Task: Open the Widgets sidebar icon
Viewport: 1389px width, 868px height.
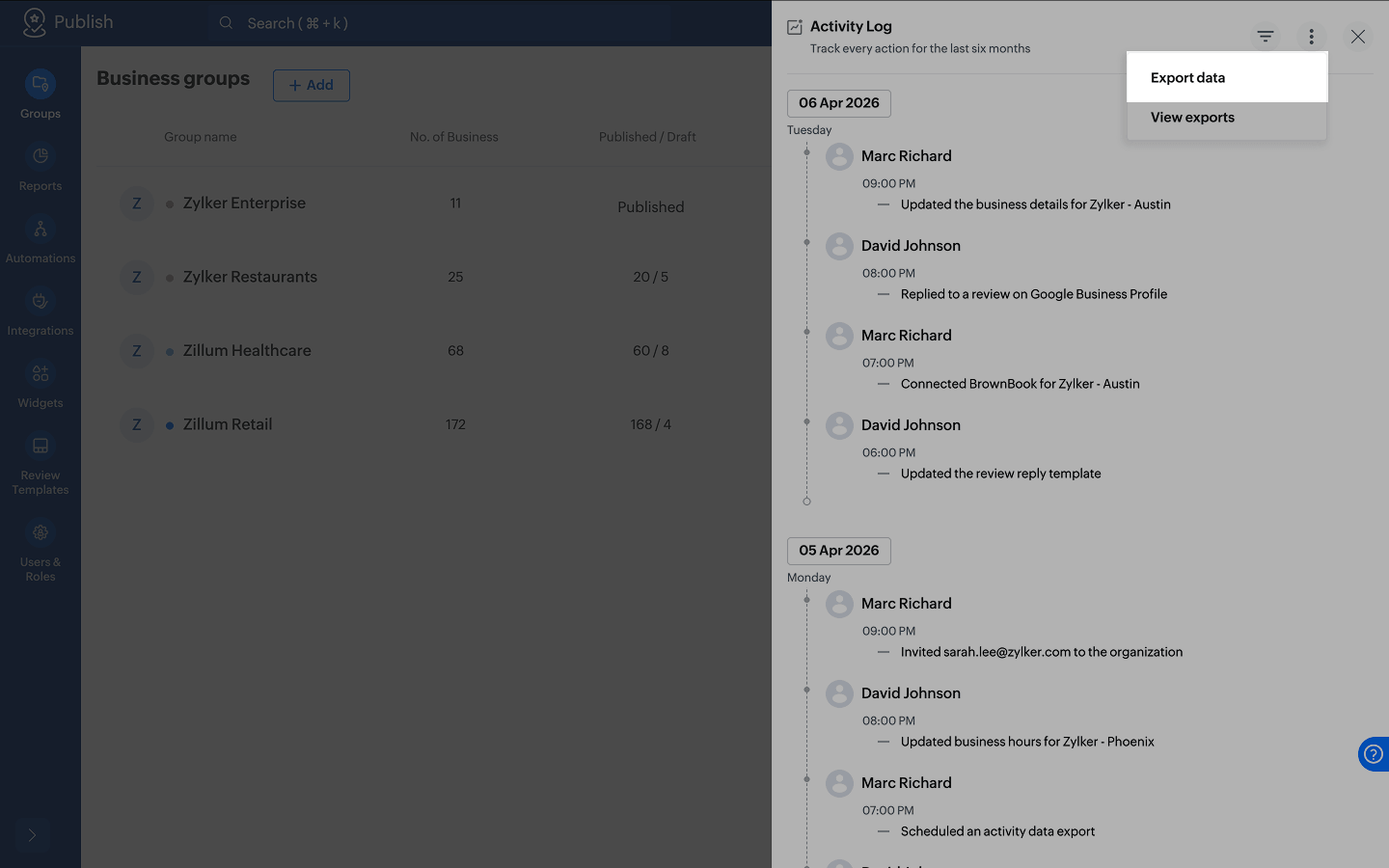Action: [41, 373]
